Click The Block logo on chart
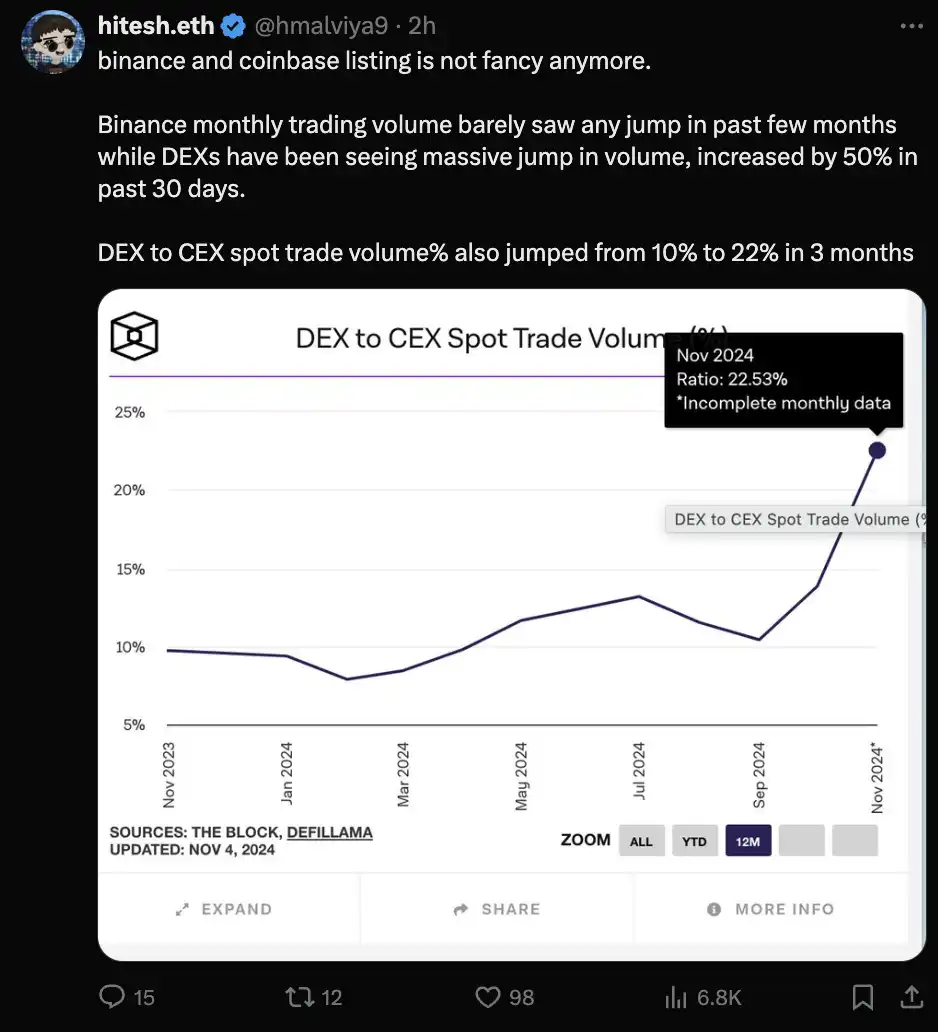The image size is (938, 1032). coord(134,337)
